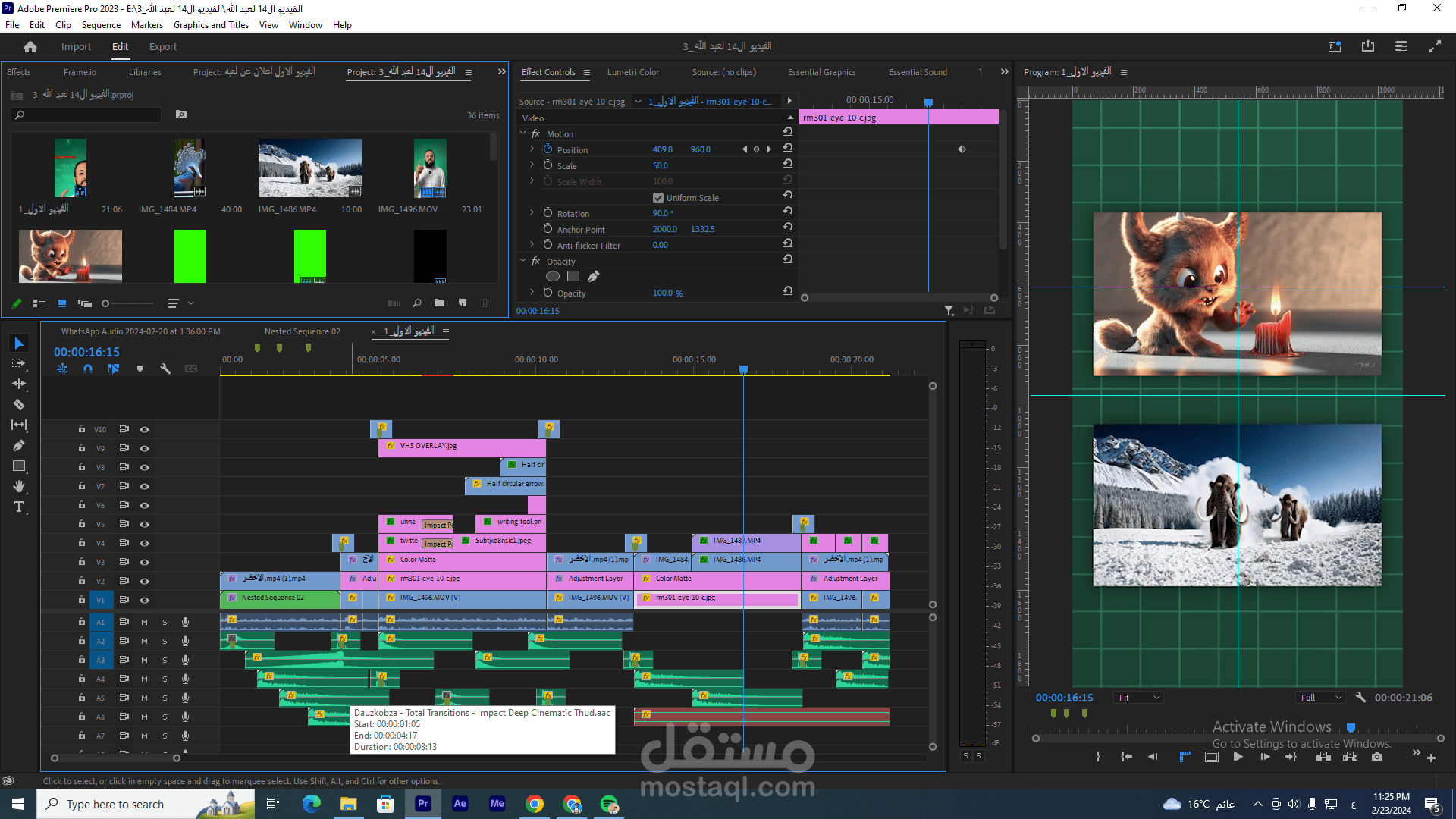This screenshot has height=819, width=1456.
Task: Select the Pen tool in the toolbar
Action: click(x=19, y=446)
